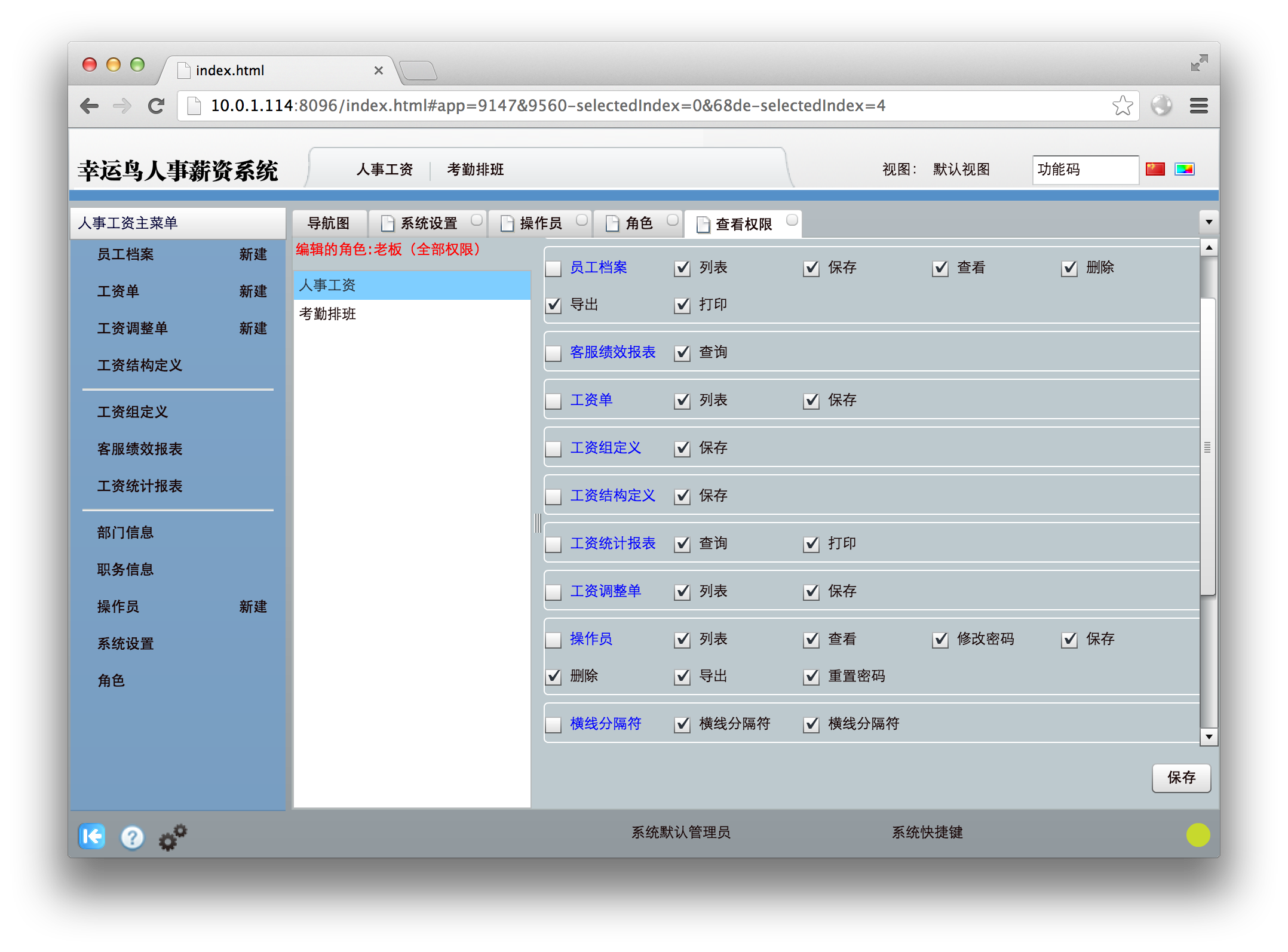
Task: Click the browser back arrow
Action: [89, 106]
